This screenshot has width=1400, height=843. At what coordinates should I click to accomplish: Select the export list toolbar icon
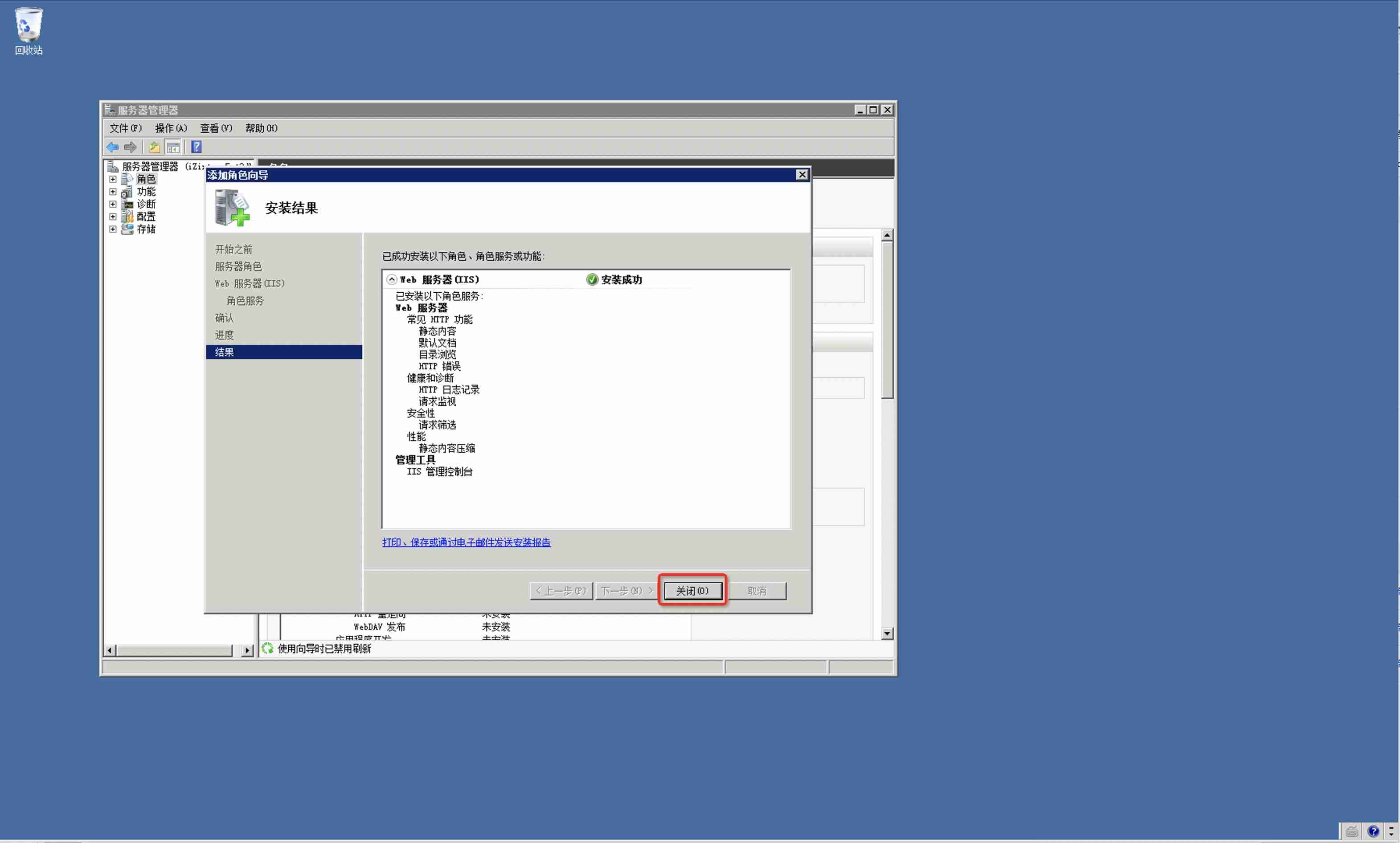coord(154,147)
